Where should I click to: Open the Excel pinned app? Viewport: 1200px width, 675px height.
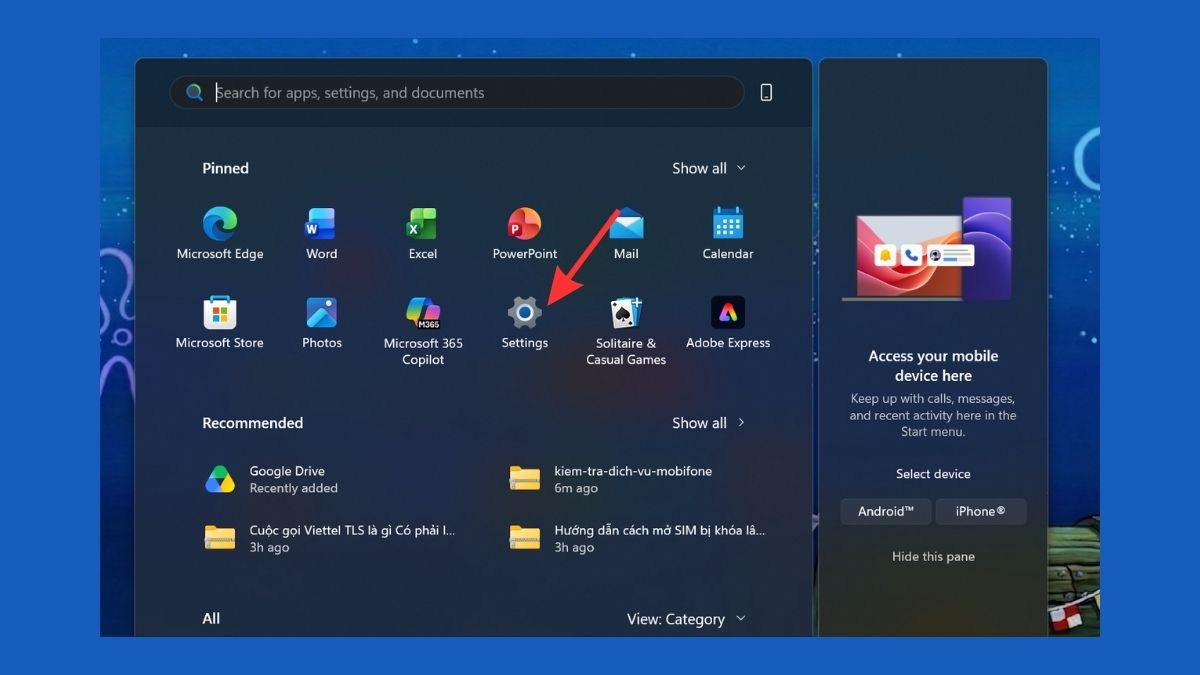coord(423,233)
